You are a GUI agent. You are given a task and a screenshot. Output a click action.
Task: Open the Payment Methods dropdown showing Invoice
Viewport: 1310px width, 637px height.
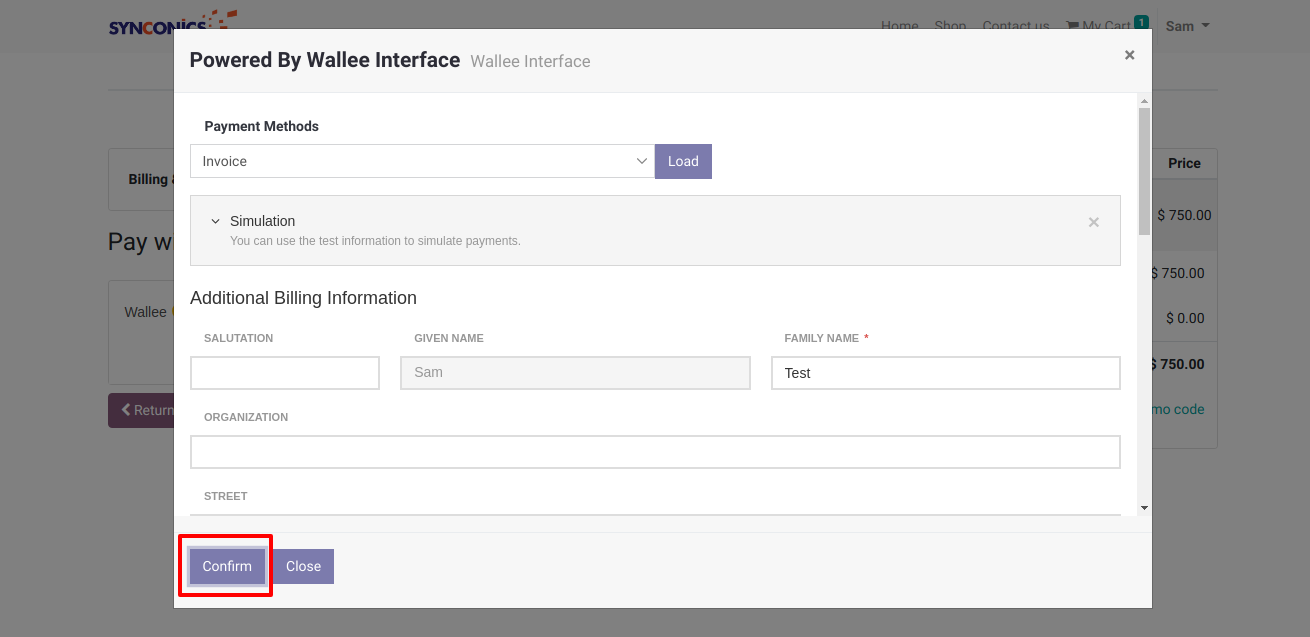(421, 161)
